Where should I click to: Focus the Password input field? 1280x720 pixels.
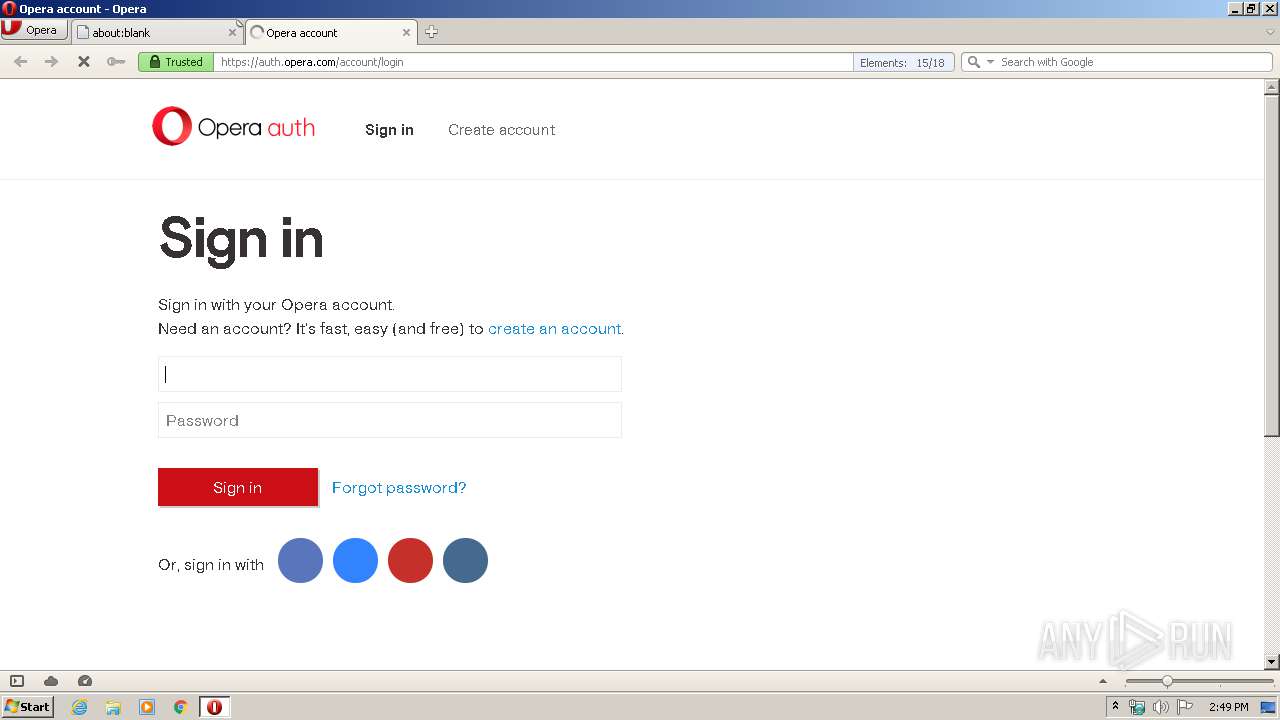[x=390, y=420]
